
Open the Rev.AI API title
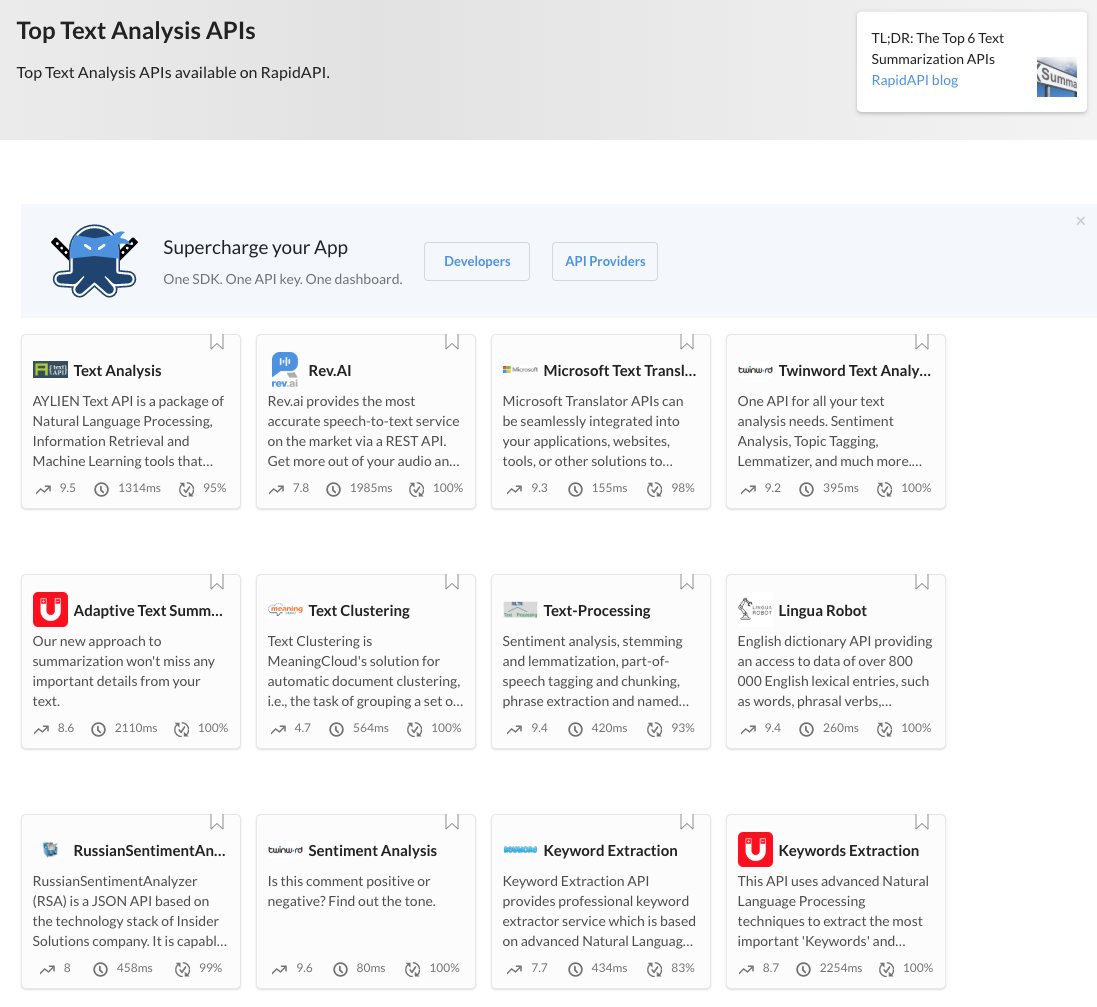[330, 370]
